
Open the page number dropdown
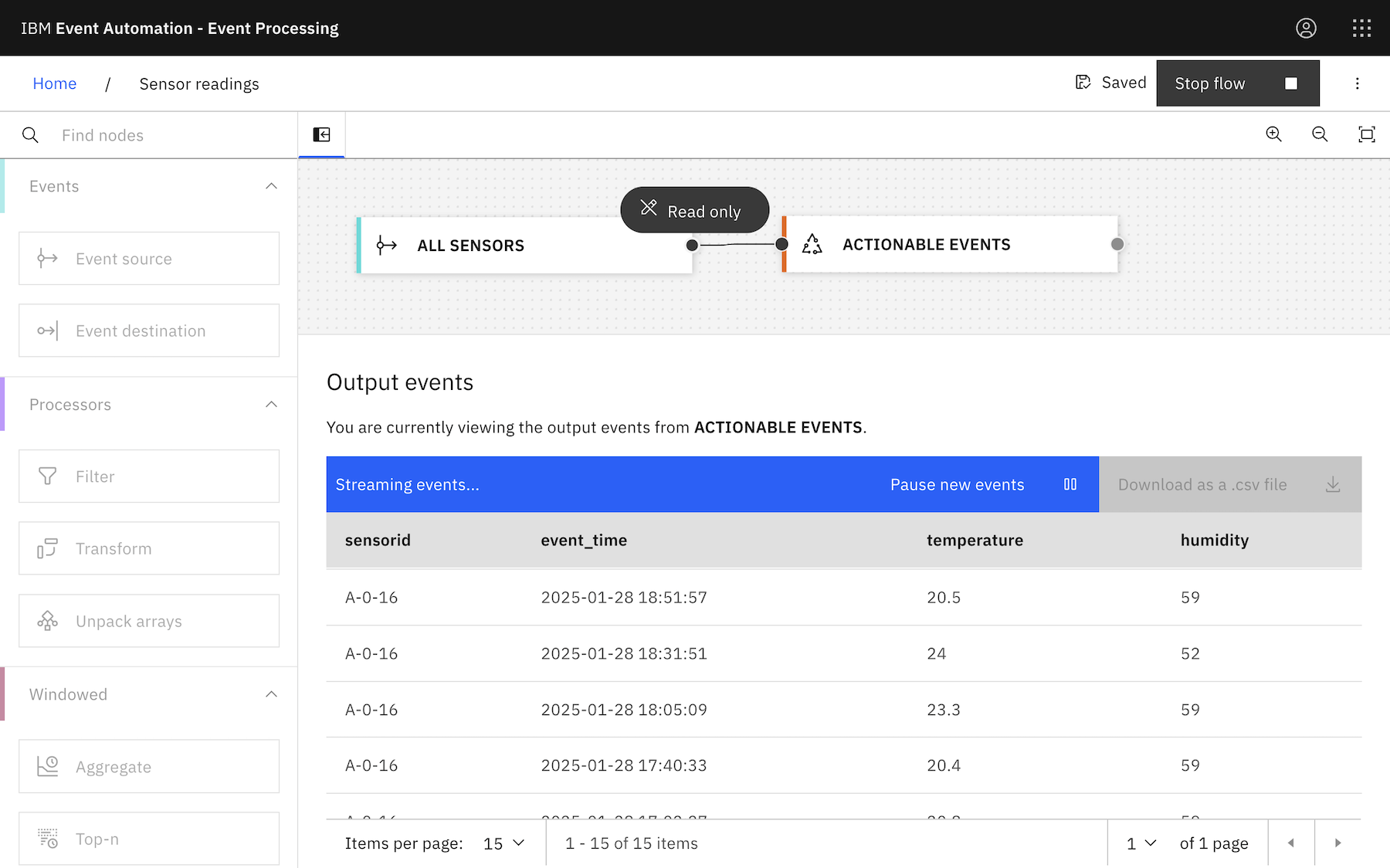pyautogui.click(x=1141, y=843)
